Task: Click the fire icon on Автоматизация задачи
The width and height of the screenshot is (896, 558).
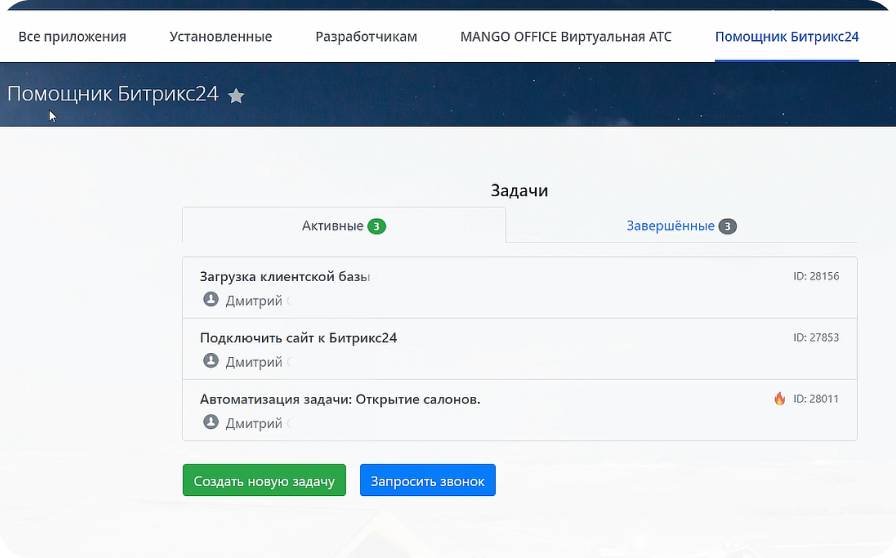Action: coord(780,399)
